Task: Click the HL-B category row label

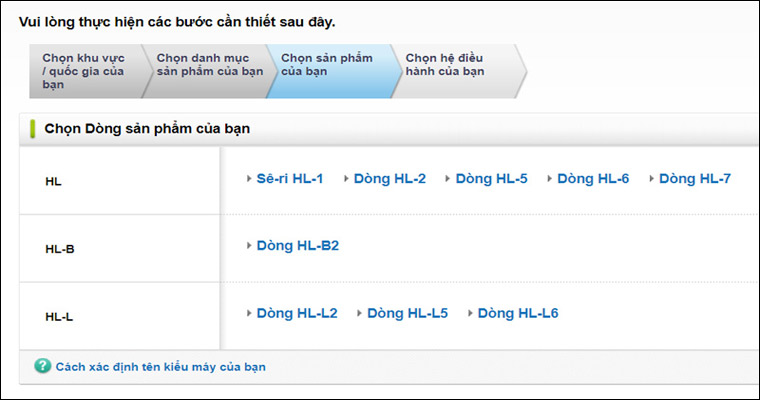Action: click(60, 248)
